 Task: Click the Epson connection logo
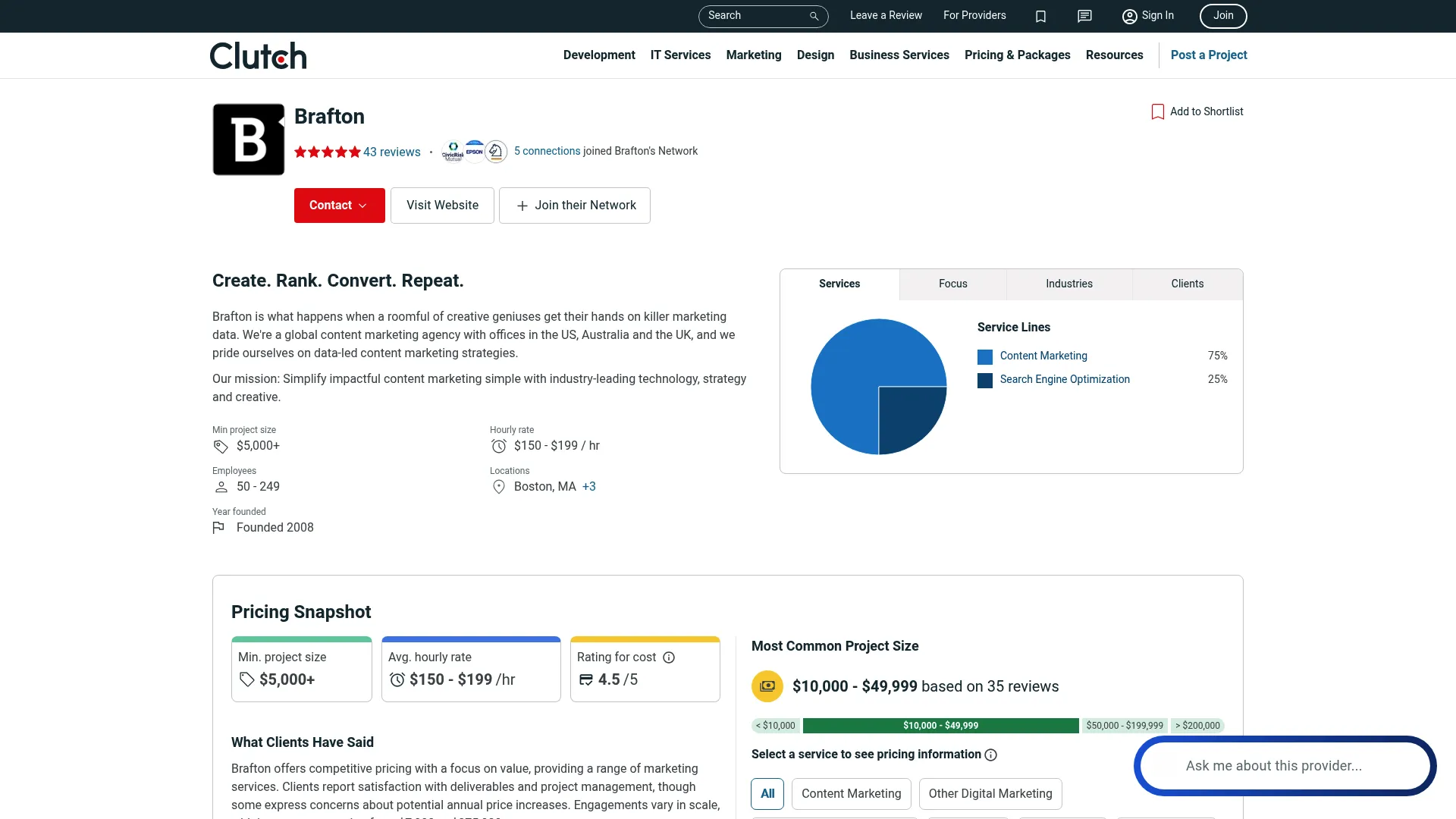tap(474, 151)
